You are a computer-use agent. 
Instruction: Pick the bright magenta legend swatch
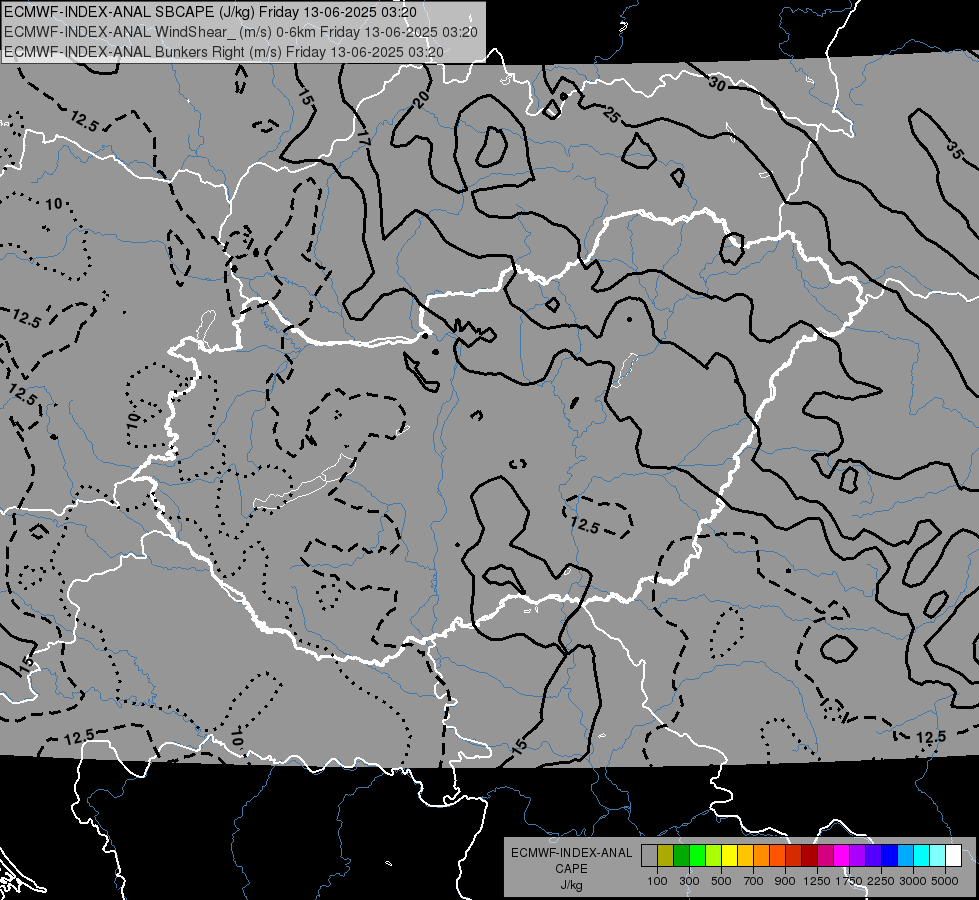click(x=841, y=855)
